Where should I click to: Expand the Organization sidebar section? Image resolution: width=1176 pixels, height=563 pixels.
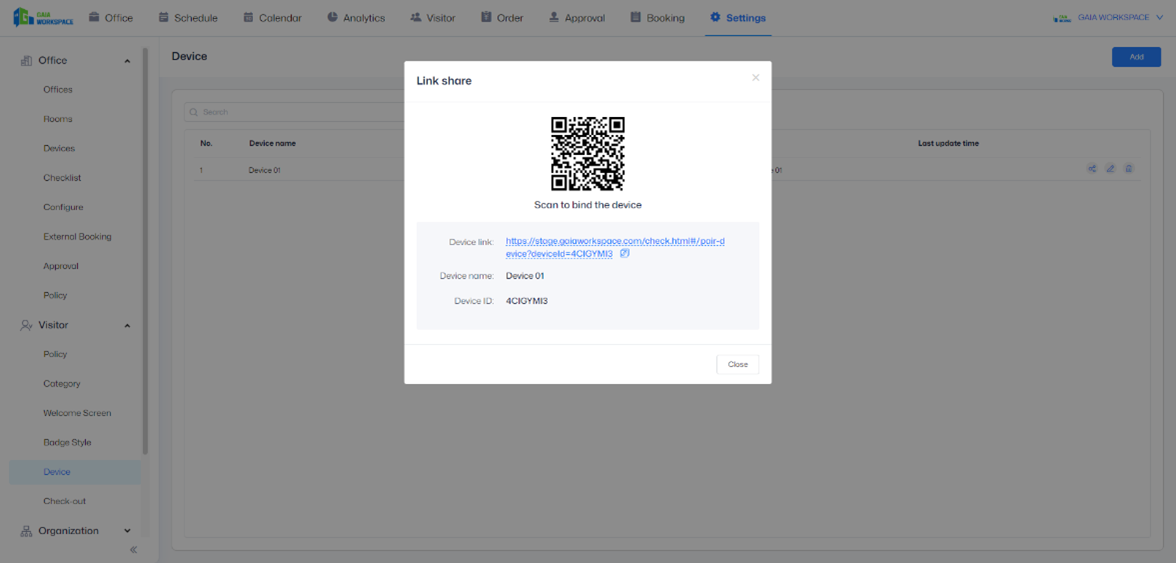tap(127, 531)
